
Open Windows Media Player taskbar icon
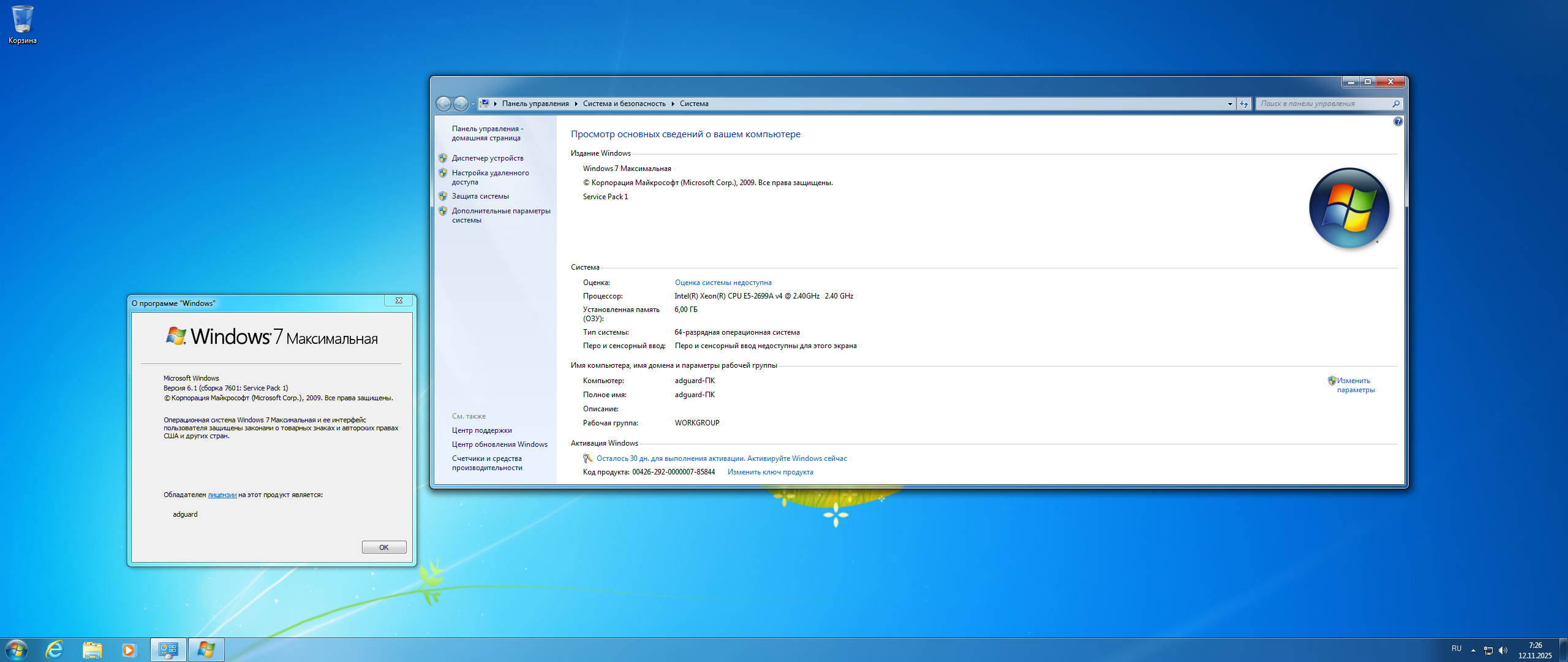pos(129,650)
